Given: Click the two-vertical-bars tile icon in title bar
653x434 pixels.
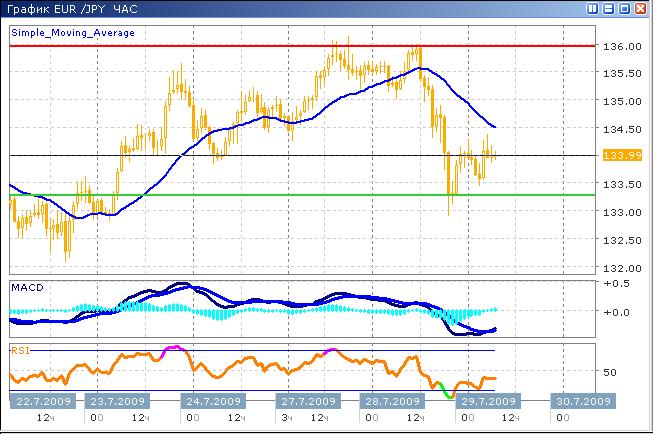Looking at the screenshot, I should click(x=592, y=8).
